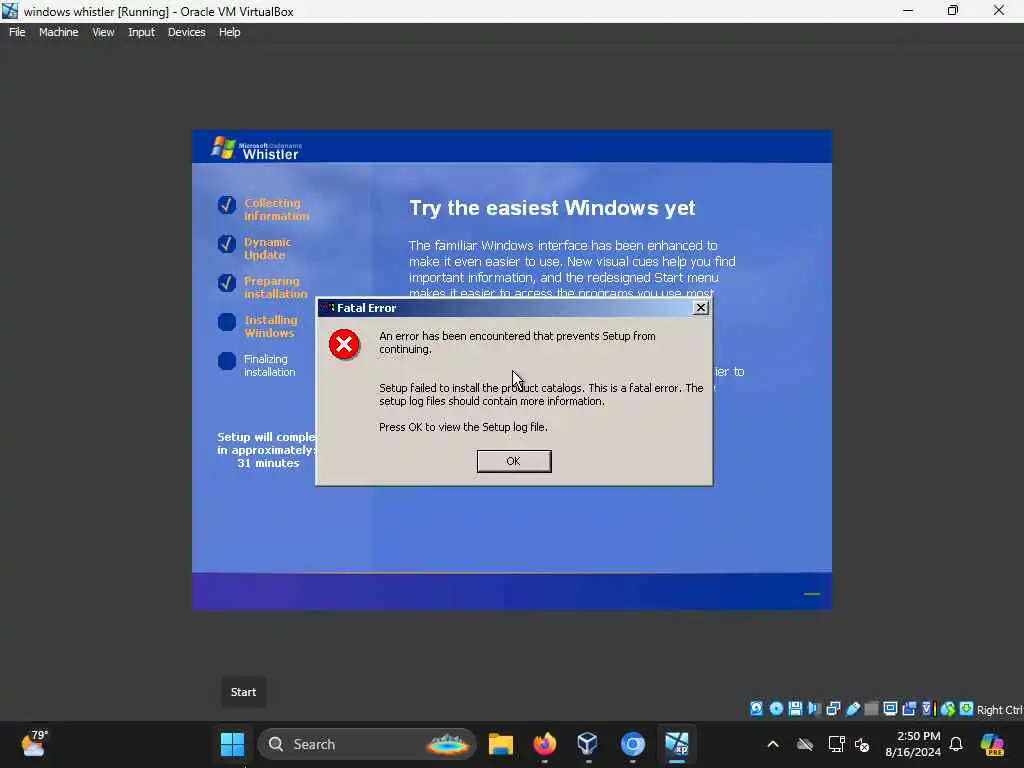
Task: Click the floppy disk indicator icon
Action: click(x=795, y=709)
